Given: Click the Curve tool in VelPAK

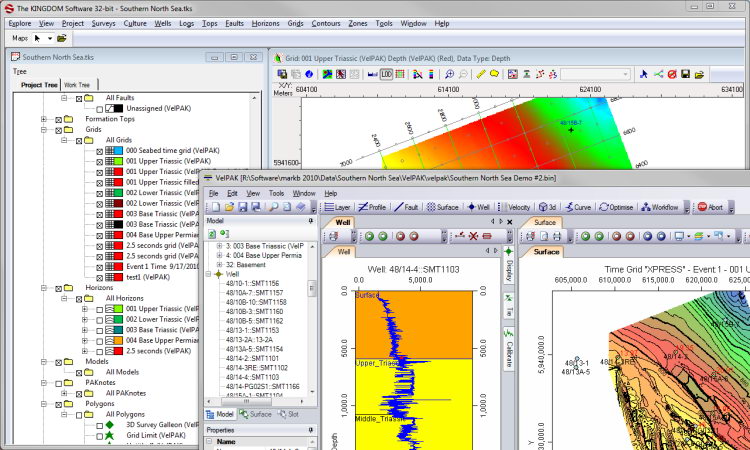Looking at the screenshot, I should pos(578,207).
